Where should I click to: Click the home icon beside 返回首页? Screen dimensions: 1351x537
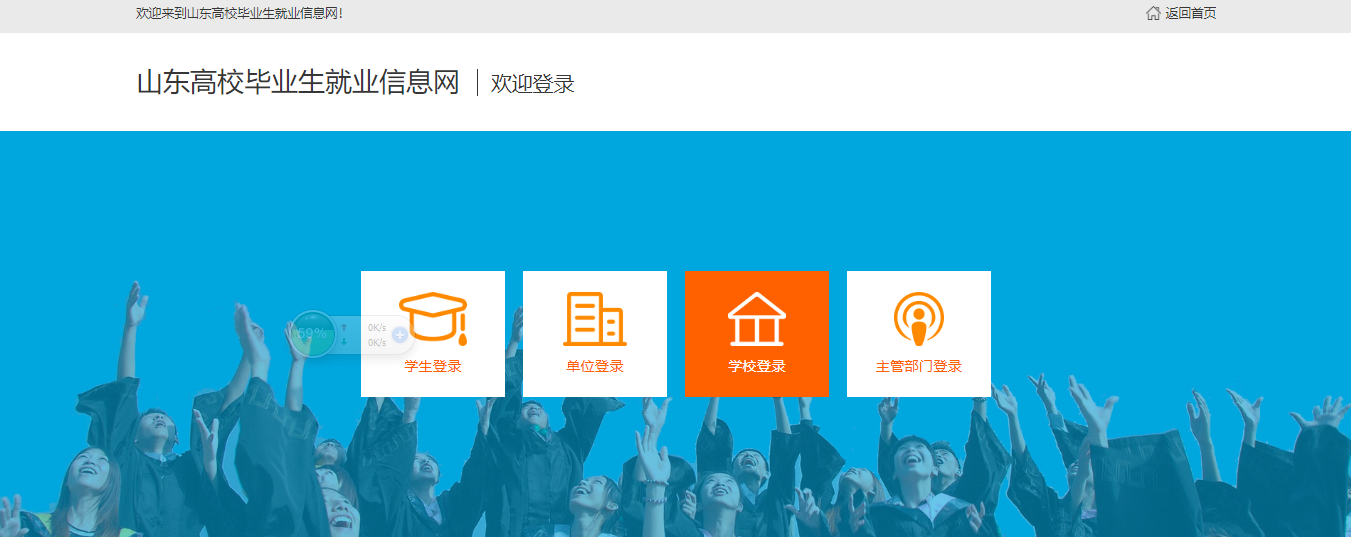(x=1153, y=14)
